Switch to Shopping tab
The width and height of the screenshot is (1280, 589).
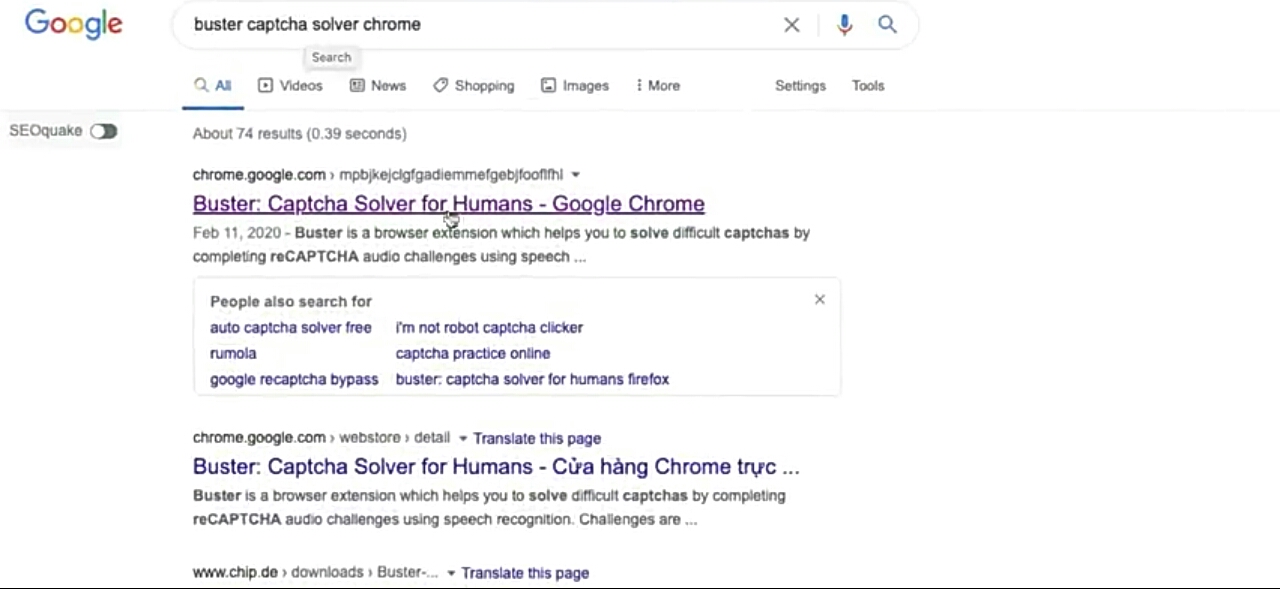(474, 86)
